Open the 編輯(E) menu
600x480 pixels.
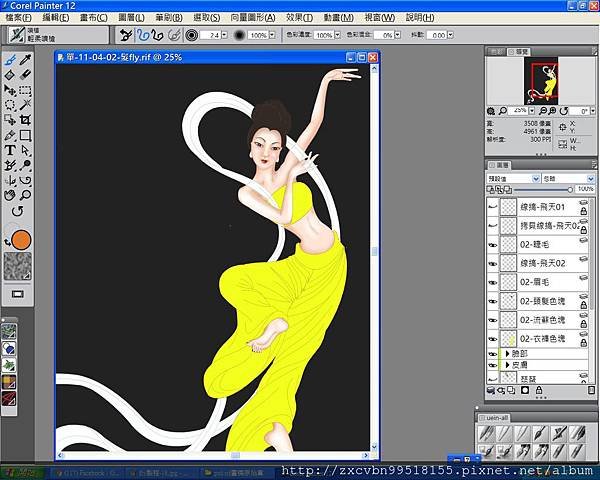pyautogui.click(x=56, y=18)
